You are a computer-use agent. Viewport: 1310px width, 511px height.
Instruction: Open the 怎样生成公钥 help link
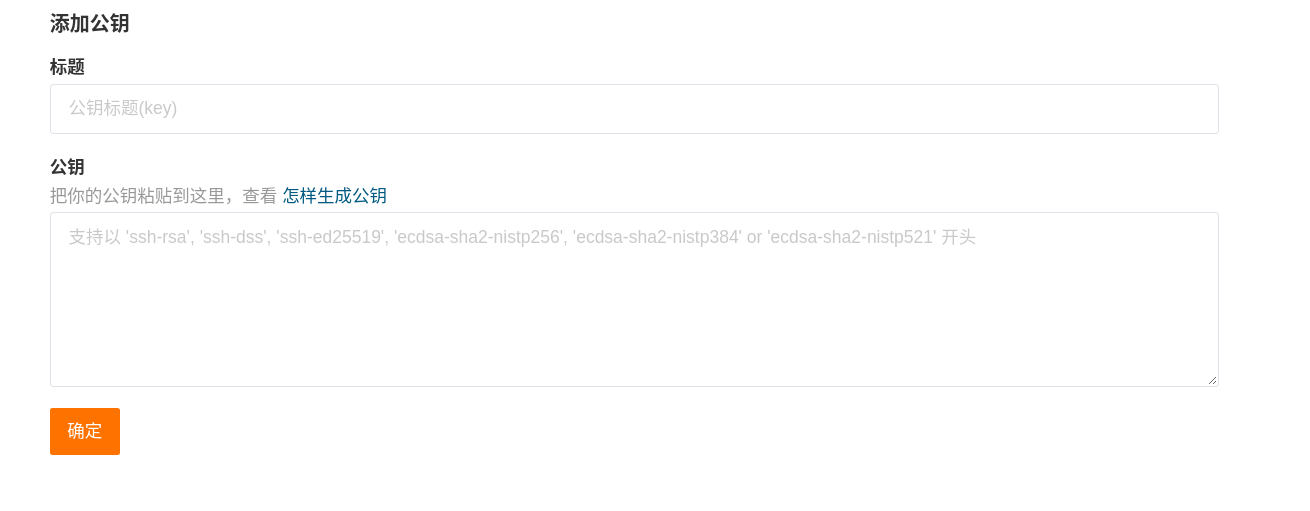pos(335,196)
